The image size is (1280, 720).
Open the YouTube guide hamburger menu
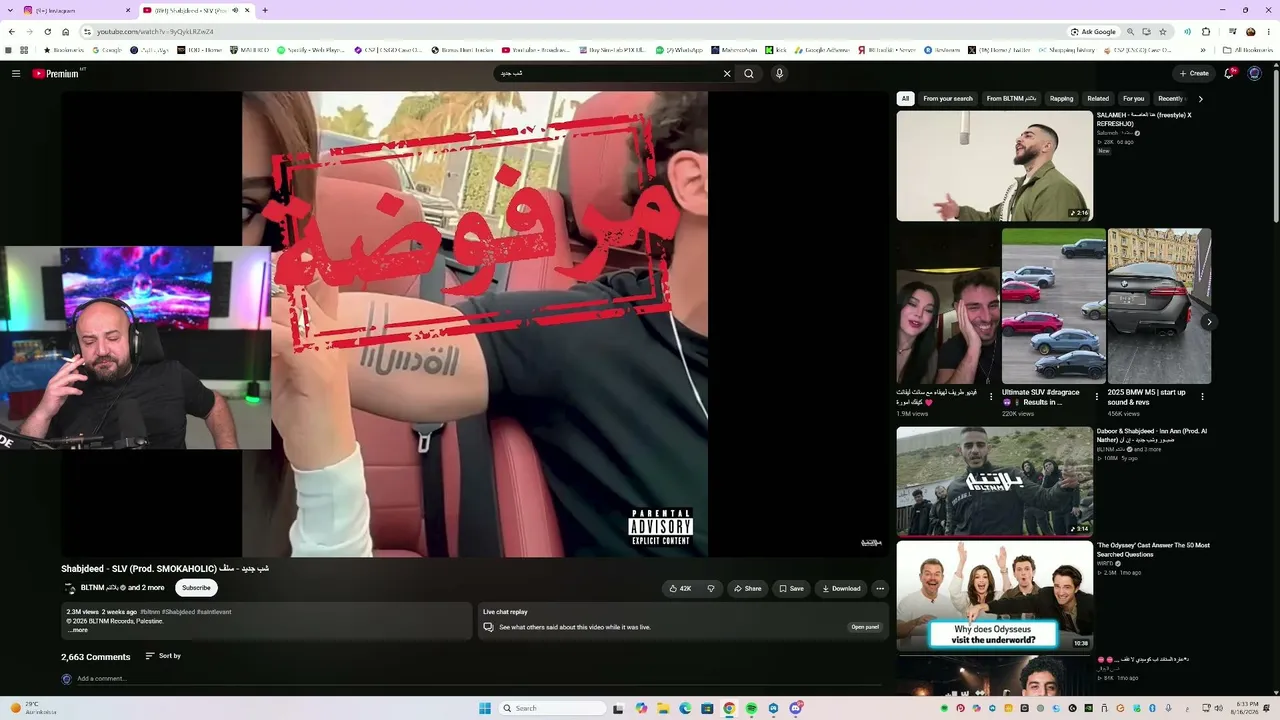tap(16, 73)
